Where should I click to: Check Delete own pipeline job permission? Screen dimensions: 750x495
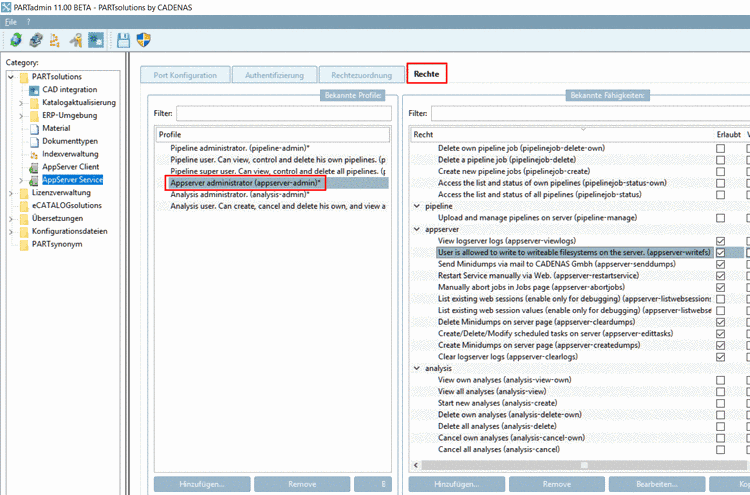[720, 148]
